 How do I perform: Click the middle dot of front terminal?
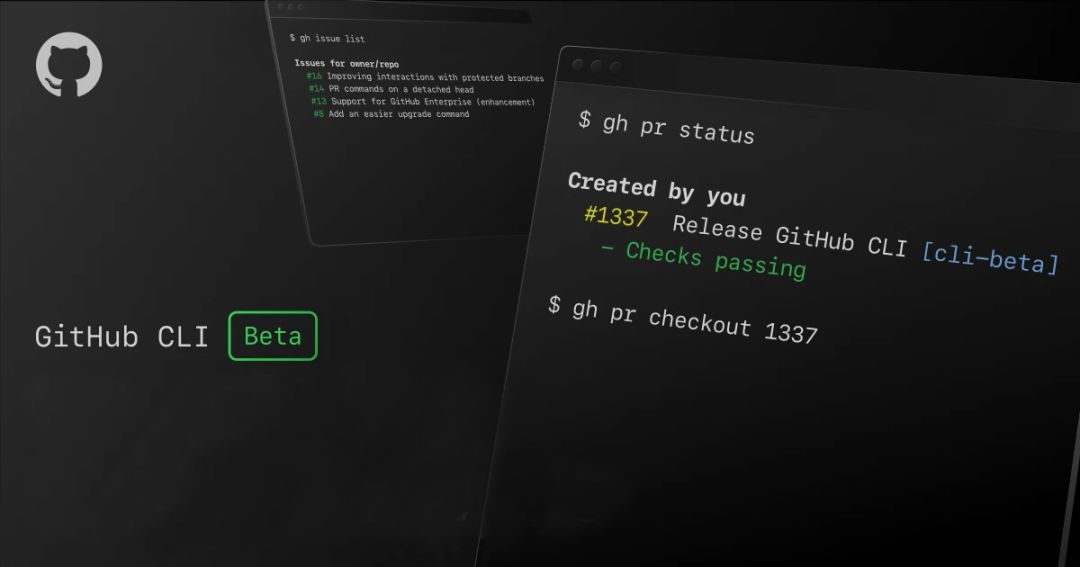597,66
